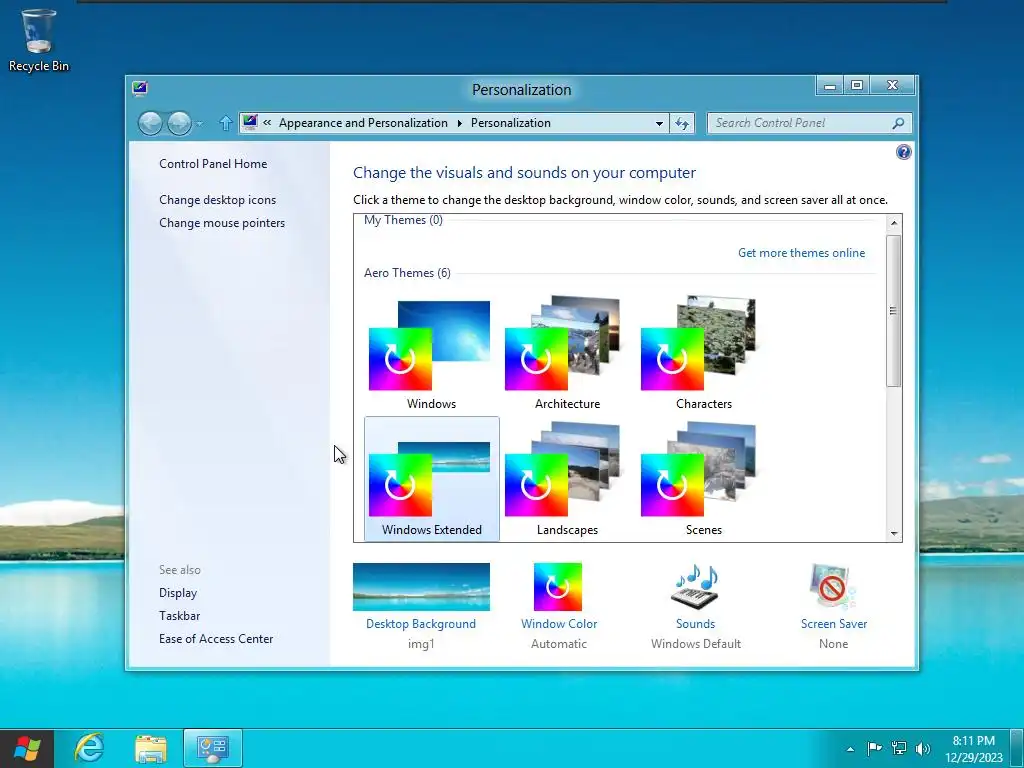
Task: Go to Control Panel Home
Action: click(213, 164)
